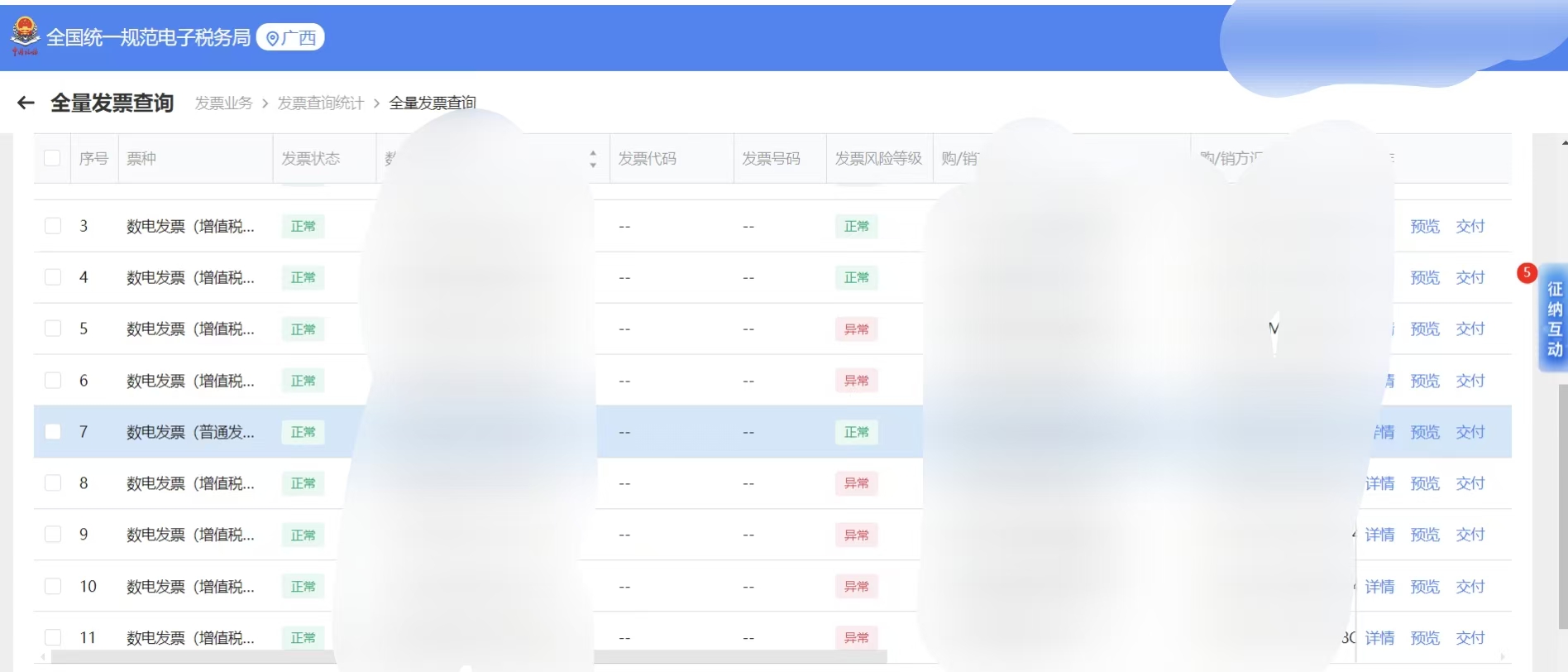Open 预览 for row 5
This screenshot has width=1568, height=672.
[1425, 329]
